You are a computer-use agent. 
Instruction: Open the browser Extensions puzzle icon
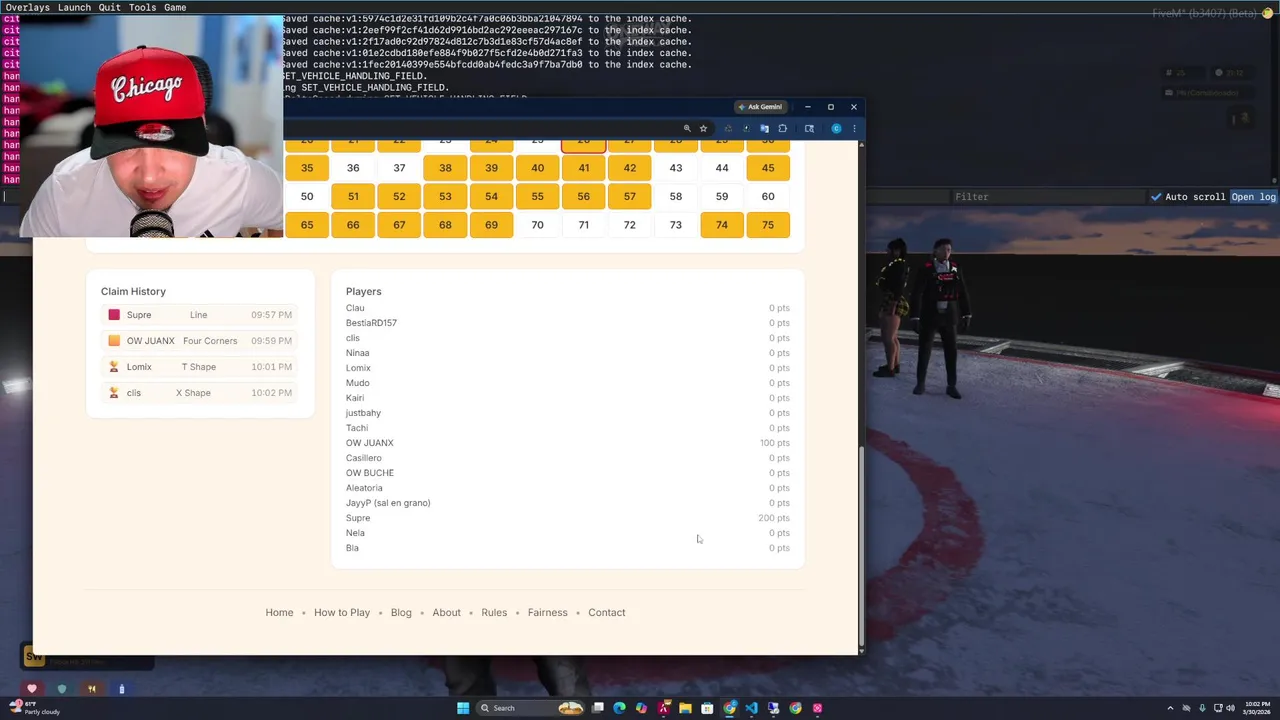tap(782, 128)
